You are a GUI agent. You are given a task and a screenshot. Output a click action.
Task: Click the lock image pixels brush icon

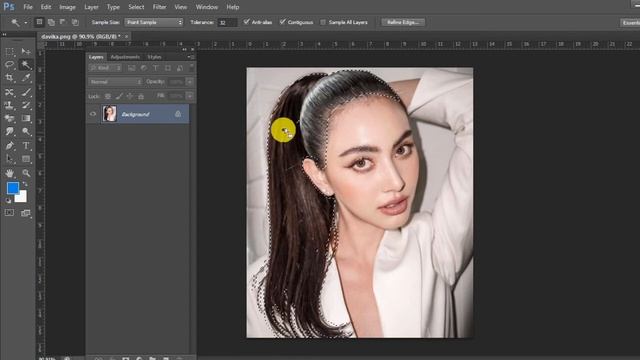pyautogui.click(x=119, y=96)
